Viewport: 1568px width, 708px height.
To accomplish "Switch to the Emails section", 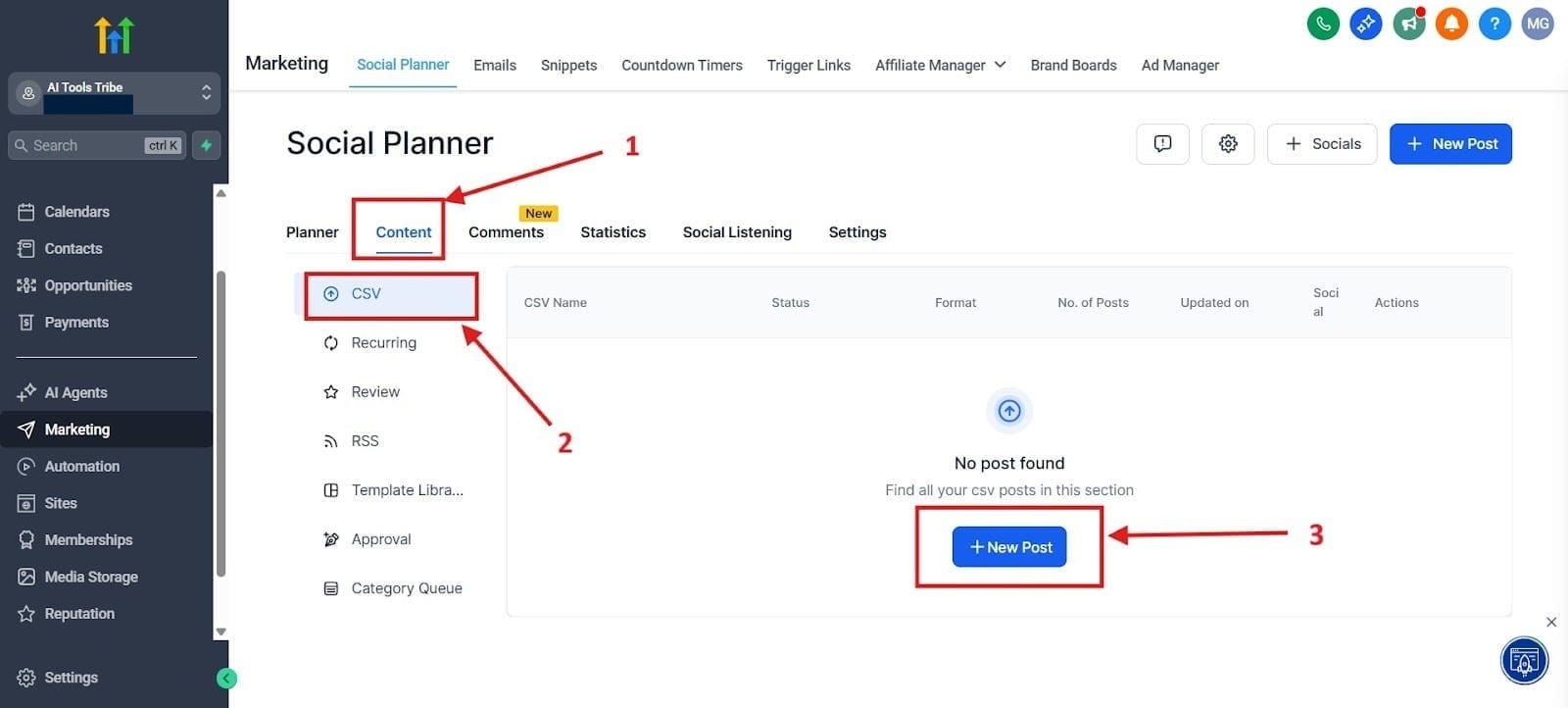I will click(494, 65).
